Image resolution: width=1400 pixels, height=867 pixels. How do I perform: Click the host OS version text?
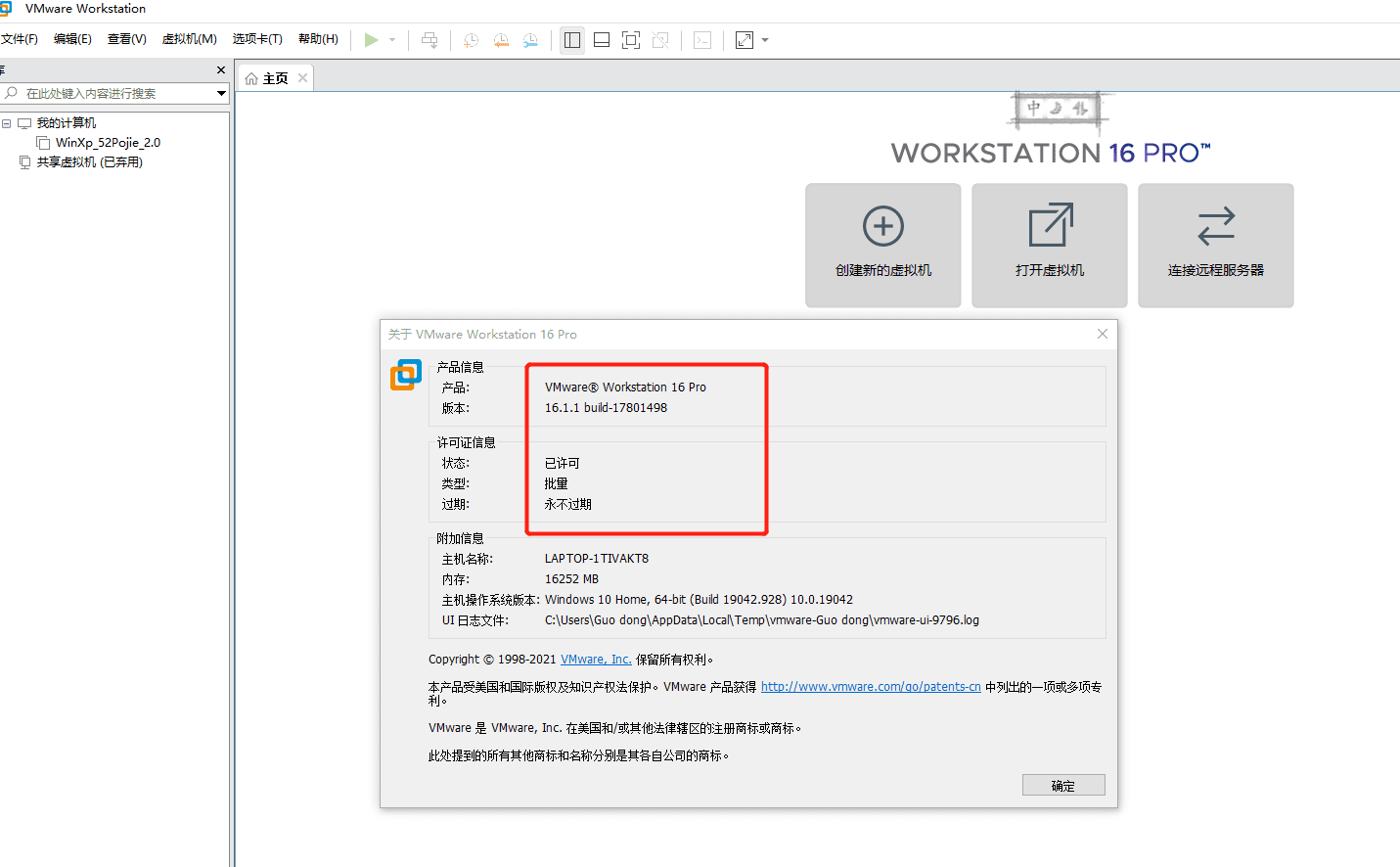pyautogui.click(x=699, y=600)
